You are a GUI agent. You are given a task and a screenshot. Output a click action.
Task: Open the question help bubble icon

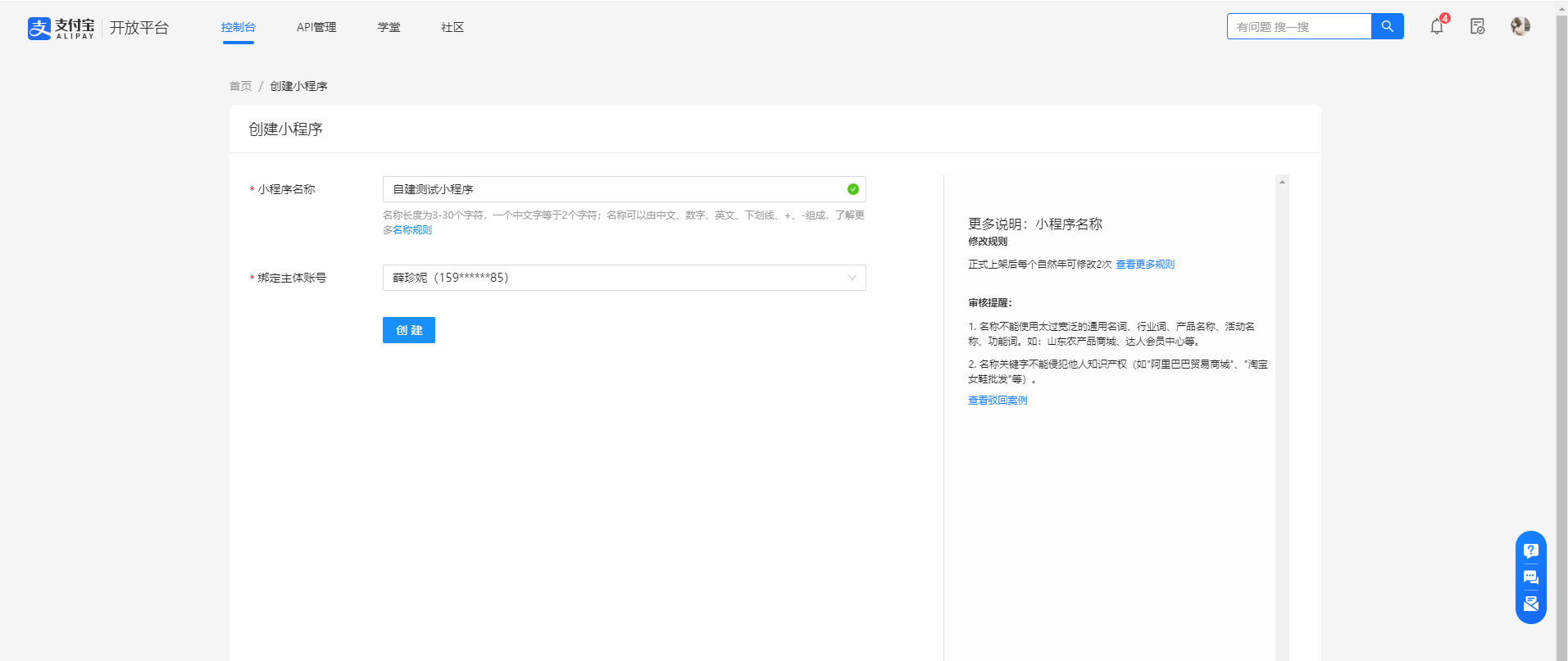click(x=1530, y=550)
